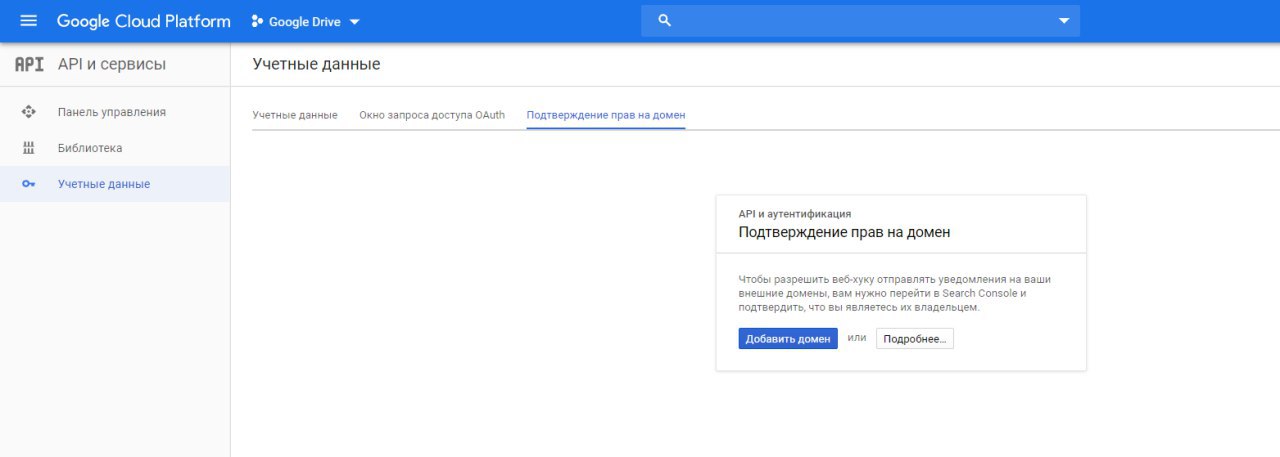
Task: Expand the search bar dropdown arrow
Action: coord(1063,21)
